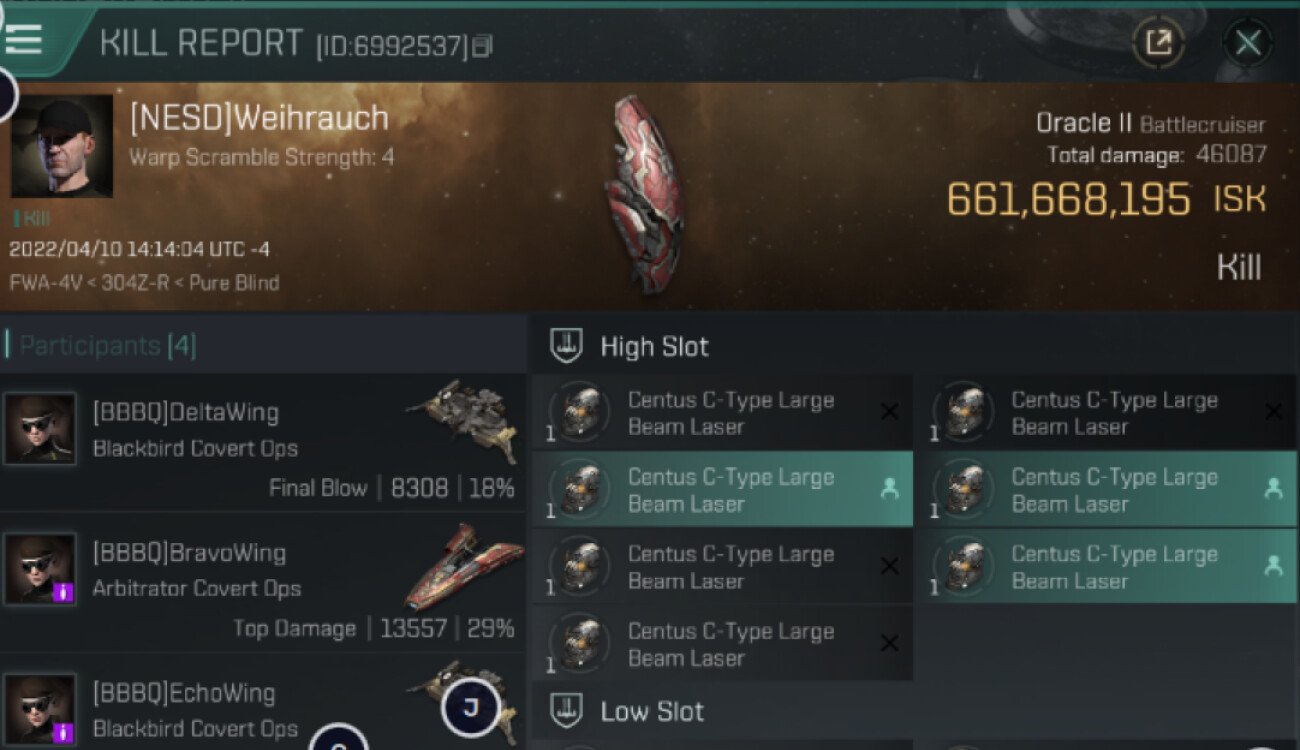
Task: Open DeltaWing's pilot portrait
Action: pos(40,429)
